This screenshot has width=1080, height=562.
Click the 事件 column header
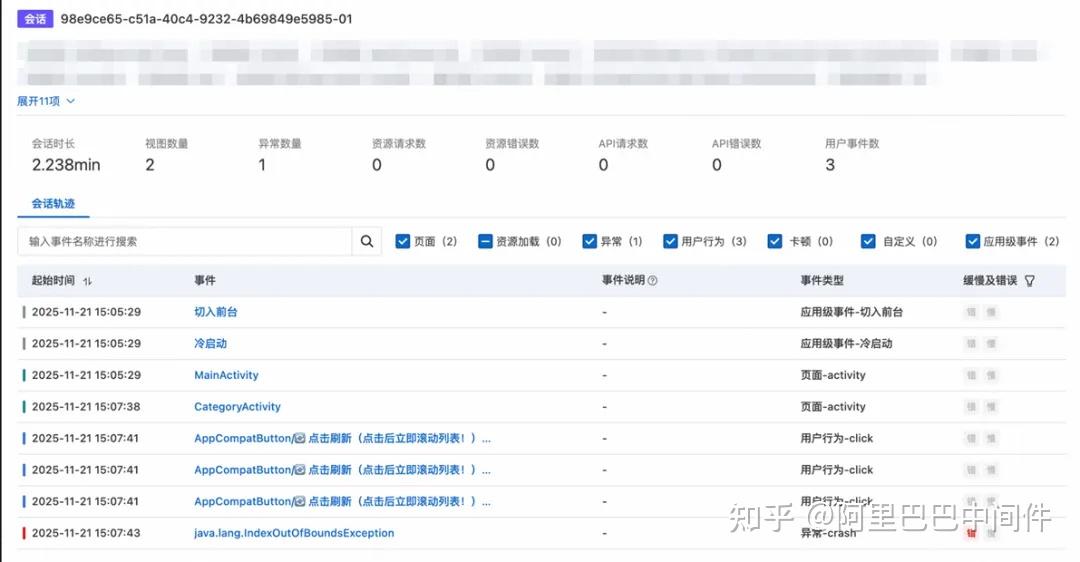205,280
